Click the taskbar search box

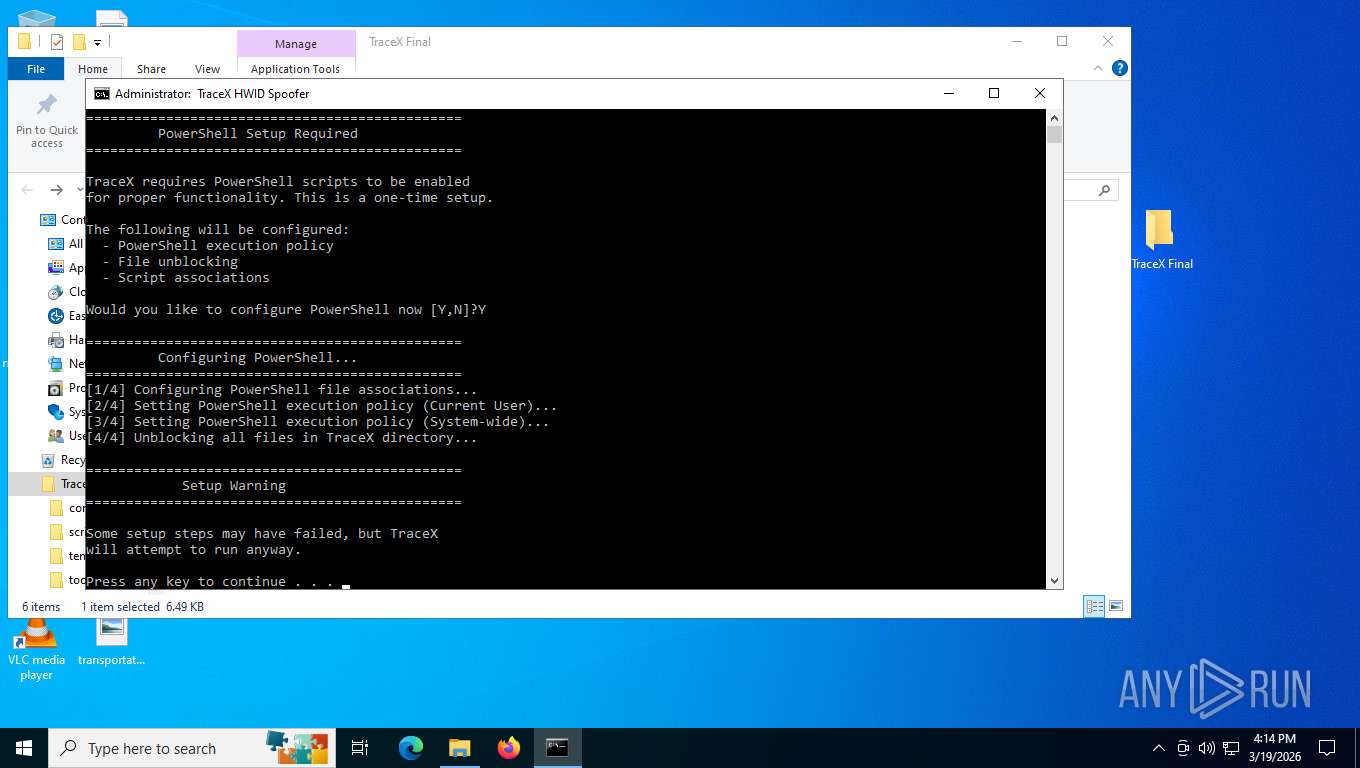190,748
